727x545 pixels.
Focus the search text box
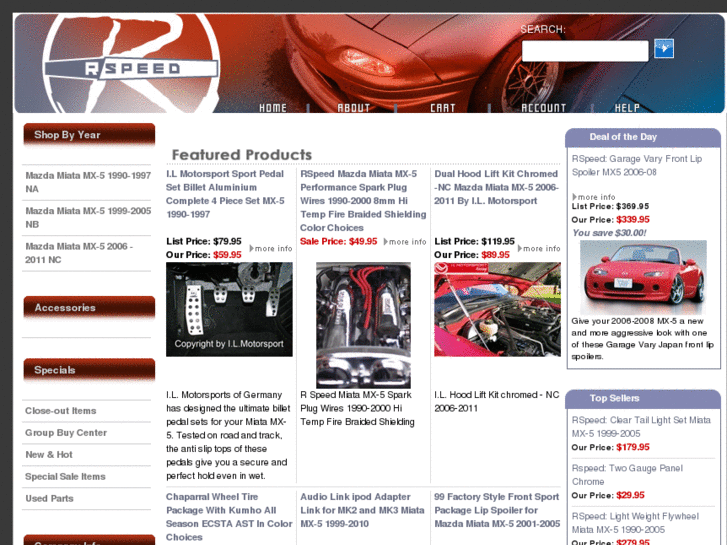[585, 51]
